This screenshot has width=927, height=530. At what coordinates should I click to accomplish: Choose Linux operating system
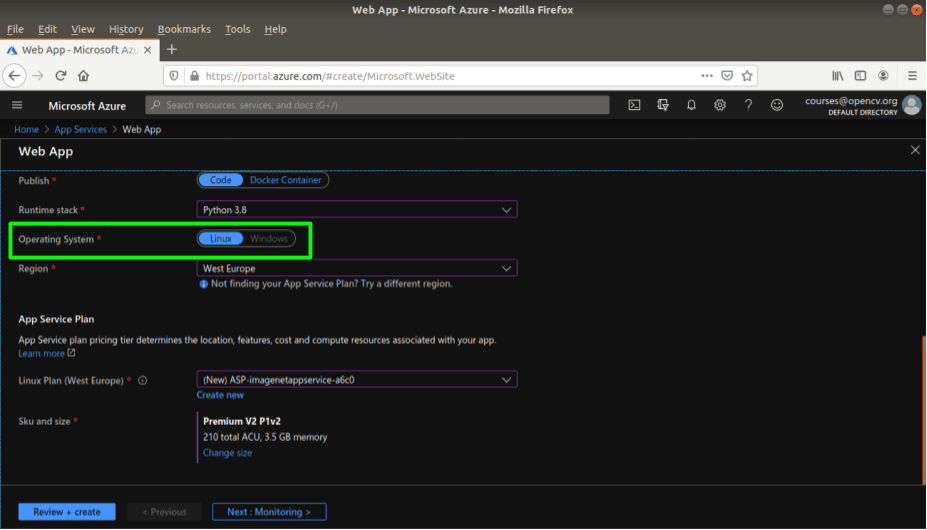pyautogui.click(x=221, y=238)
